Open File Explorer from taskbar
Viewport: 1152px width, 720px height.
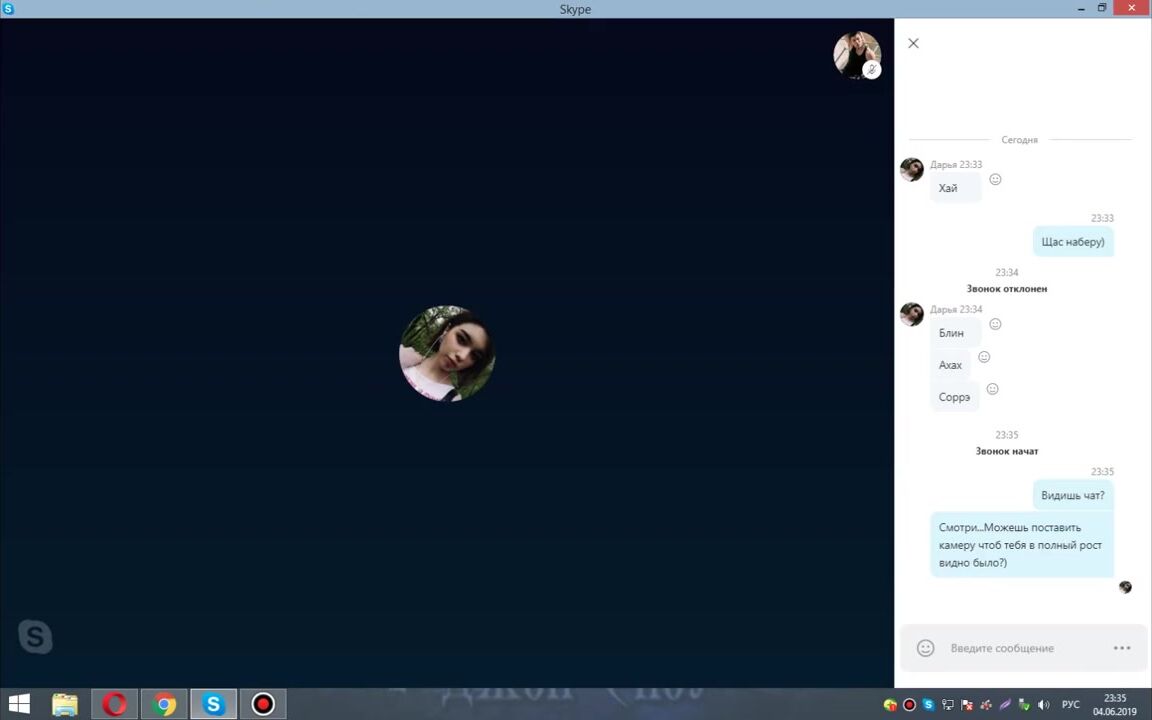tap(65, 704)
